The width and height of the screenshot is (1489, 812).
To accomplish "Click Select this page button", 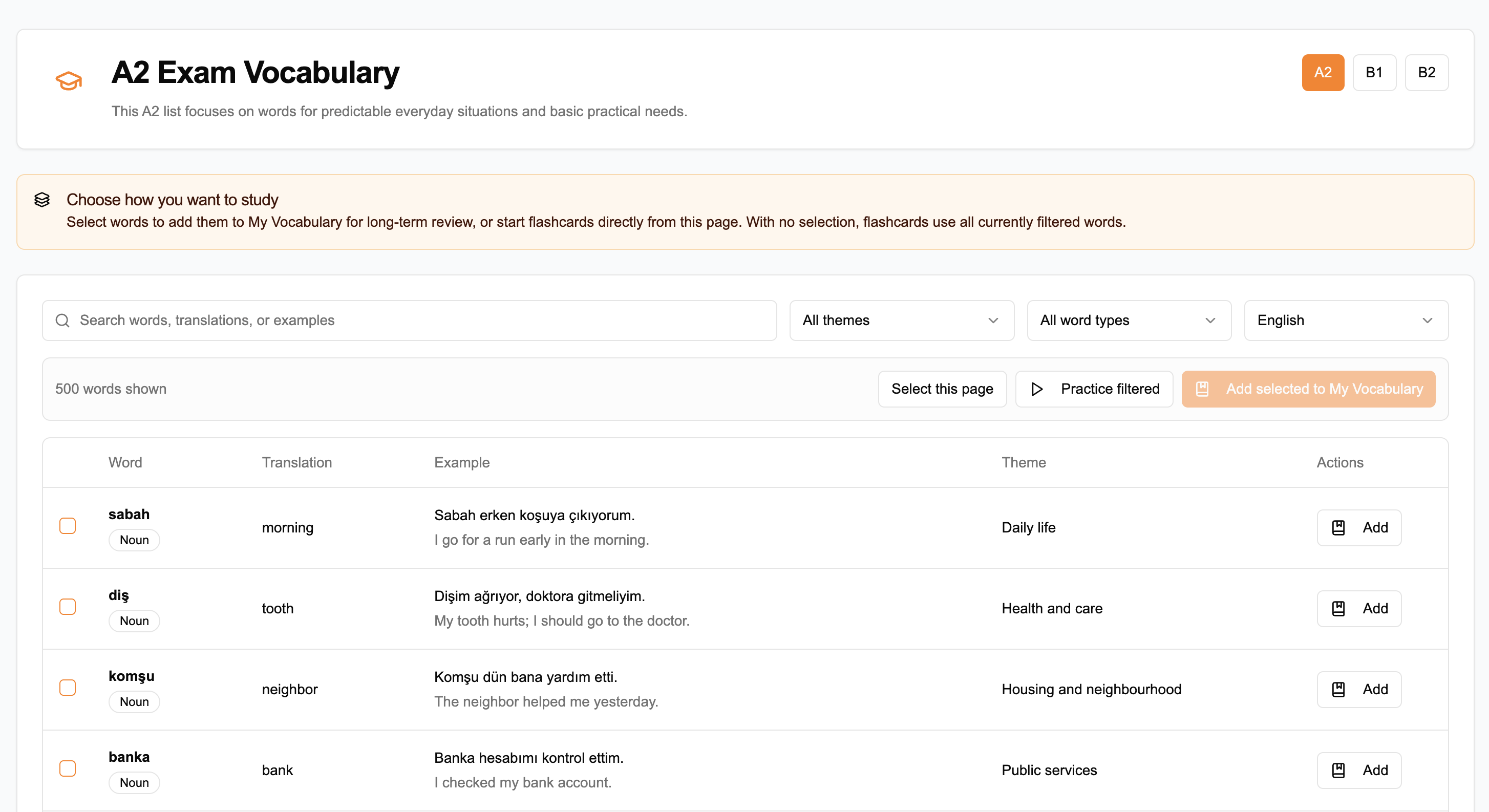I will pyautogui.click(x=942, y=389).
